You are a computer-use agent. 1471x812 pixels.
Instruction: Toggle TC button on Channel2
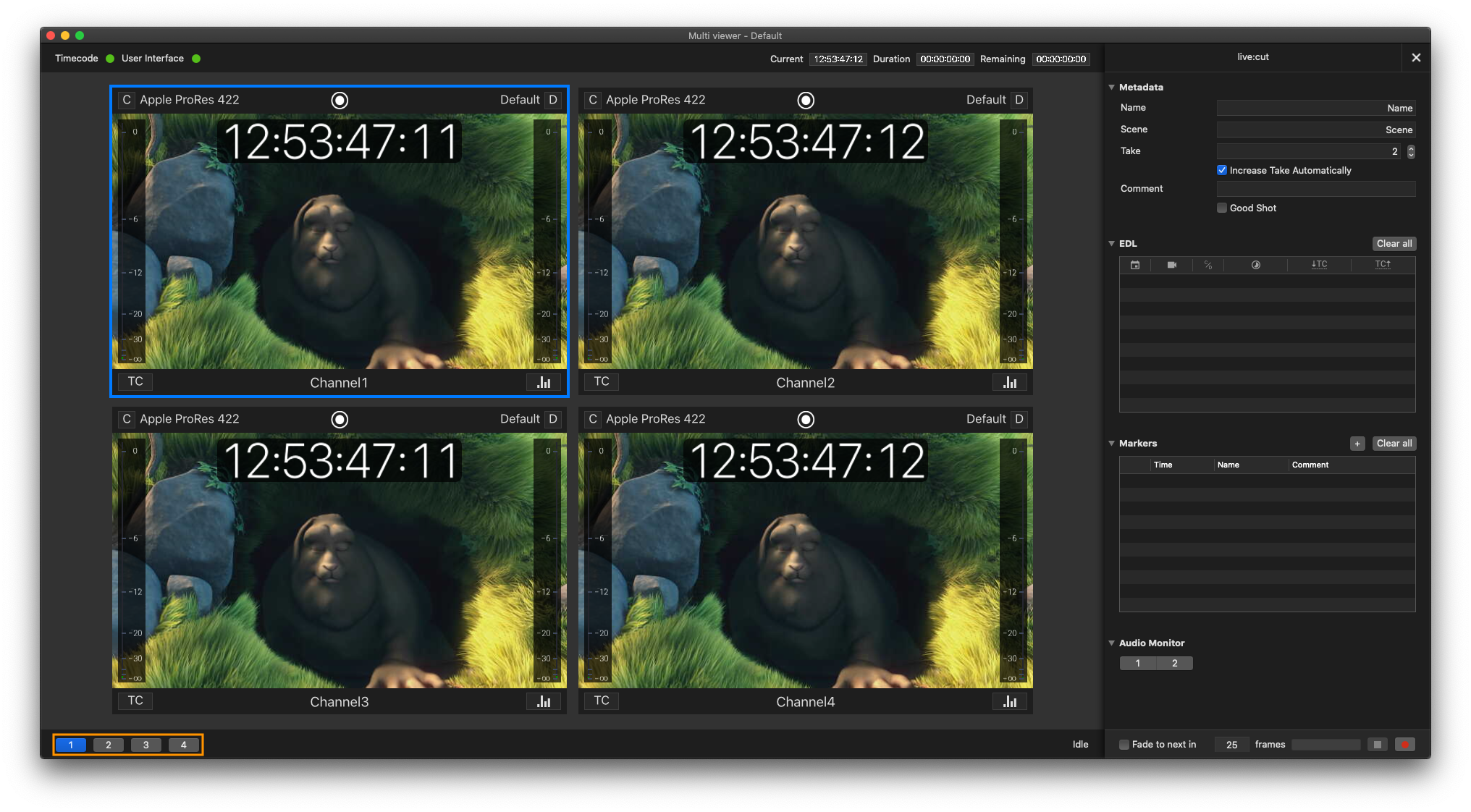click(x=602, y=381)
